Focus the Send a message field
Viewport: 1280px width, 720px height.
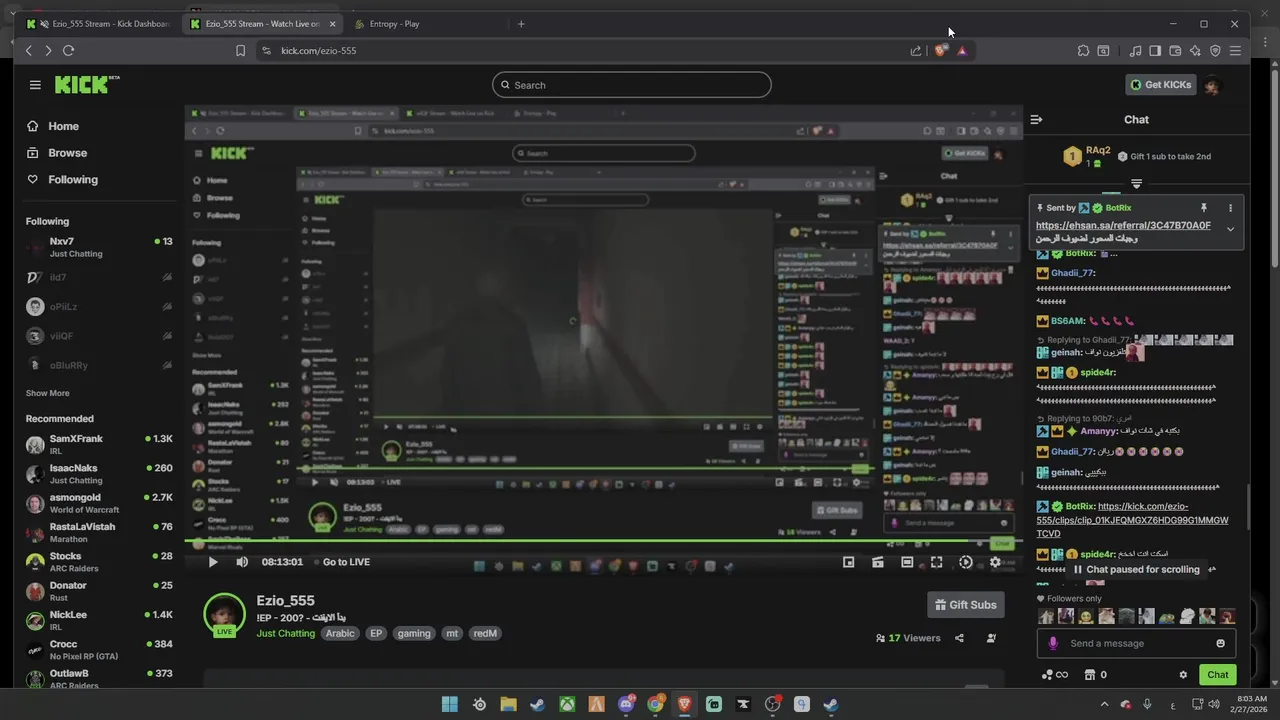pyautogui.click(x=1136, y=643)
